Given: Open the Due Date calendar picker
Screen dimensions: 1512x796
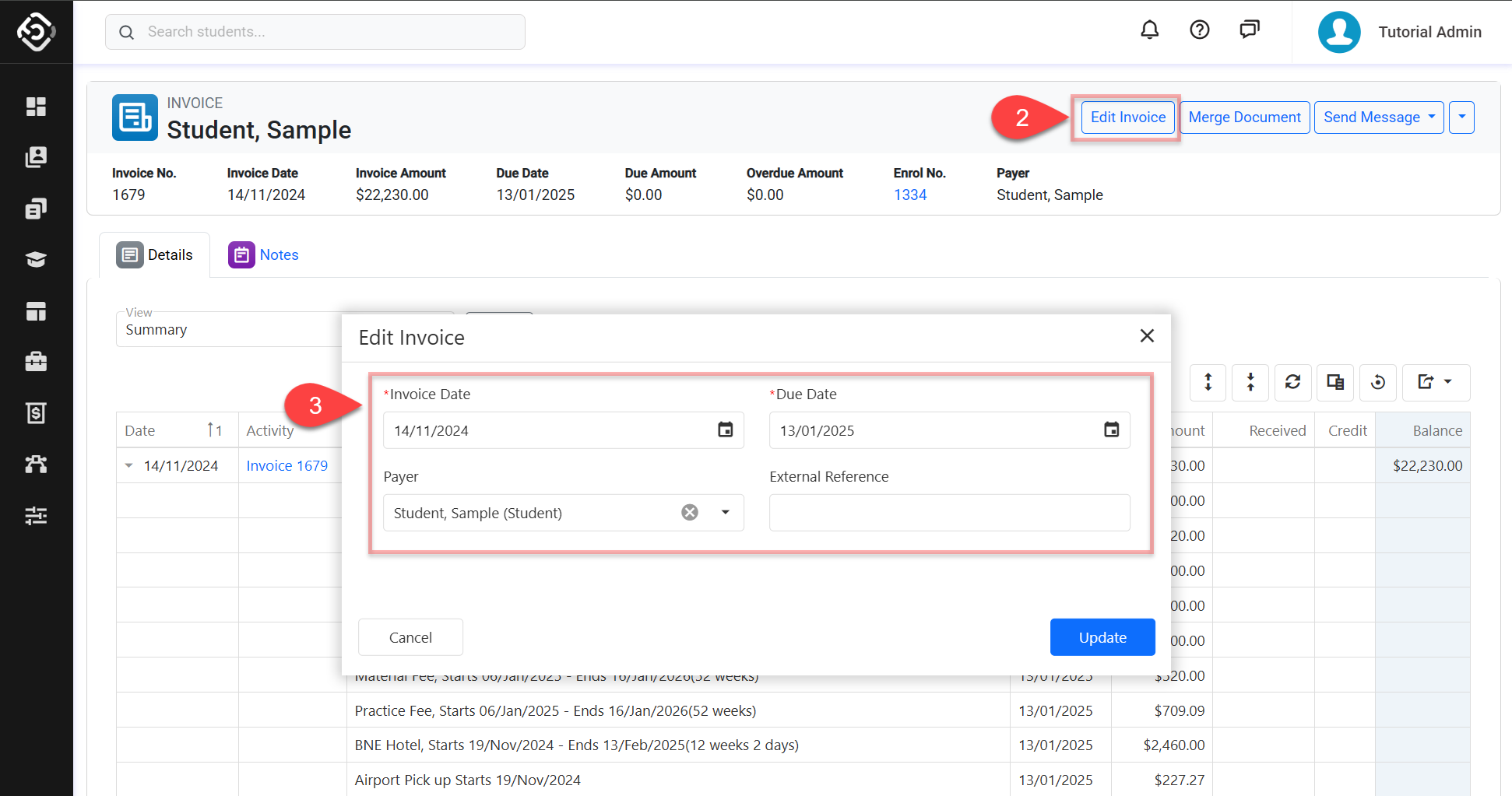Looking at the screenshot, I should [x=1111, y=430].
